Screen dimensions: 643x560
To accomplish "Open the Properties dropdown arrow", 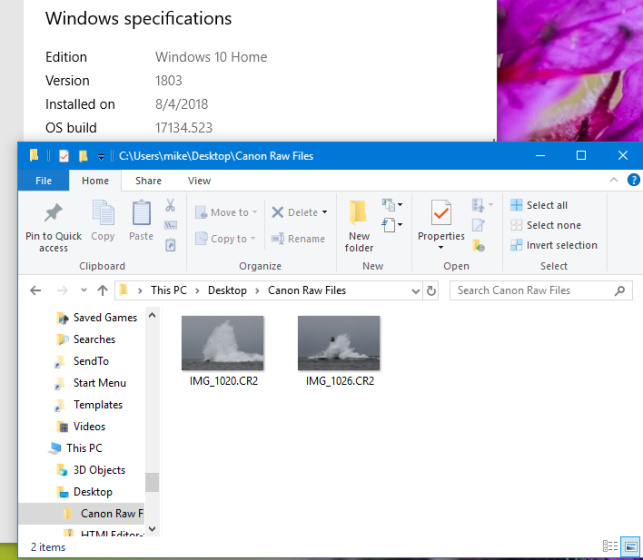I will (x=441, y=248).
